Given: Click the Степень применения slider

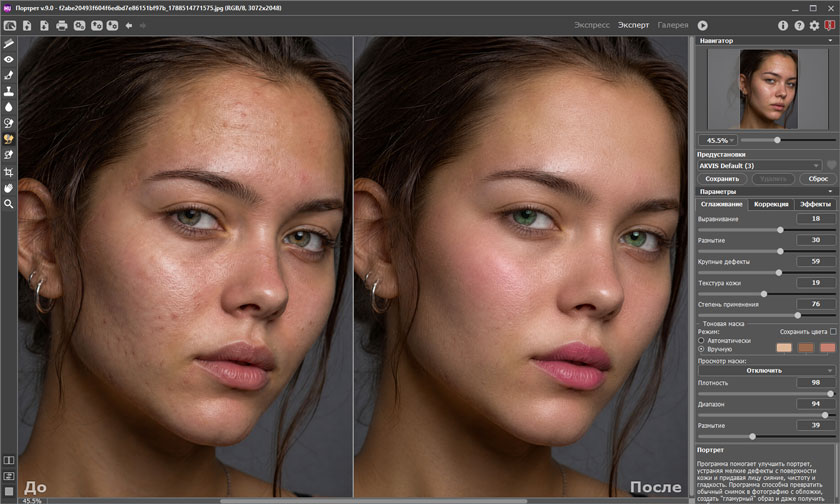Looking at the screenshot, I should click(x=766, y=315).
